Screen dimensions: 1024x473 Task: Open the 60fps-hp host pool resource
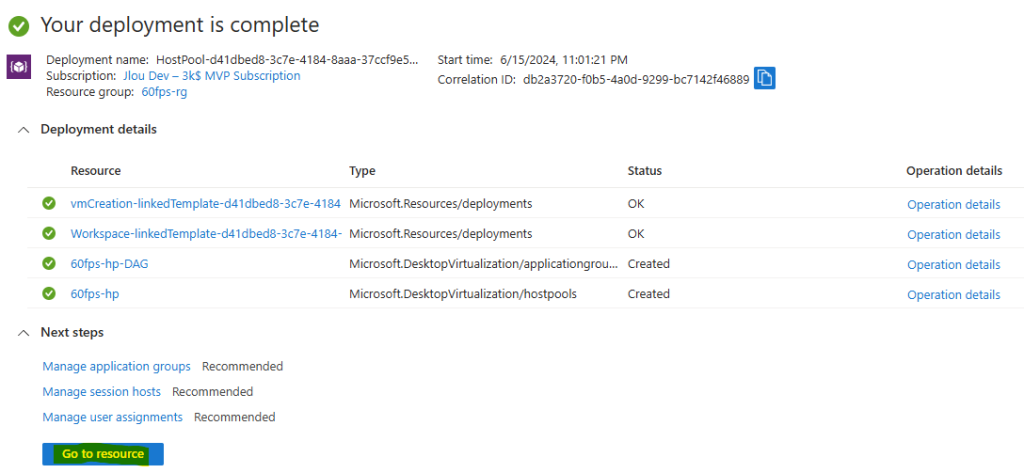pyautogui.click(x=95, y=294)
